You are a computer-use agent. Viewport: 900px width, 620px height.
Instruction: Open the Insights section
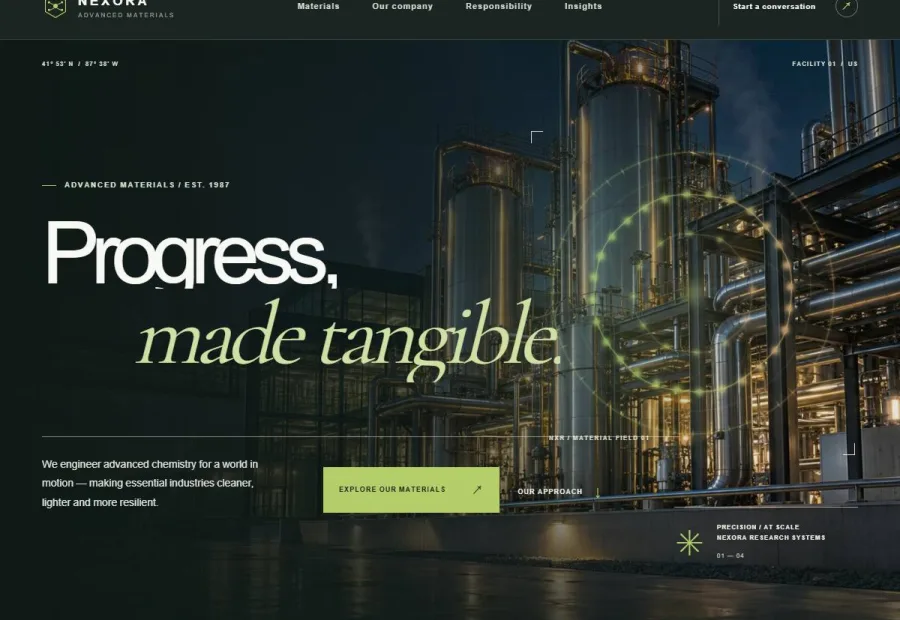[x=583, y=6]
